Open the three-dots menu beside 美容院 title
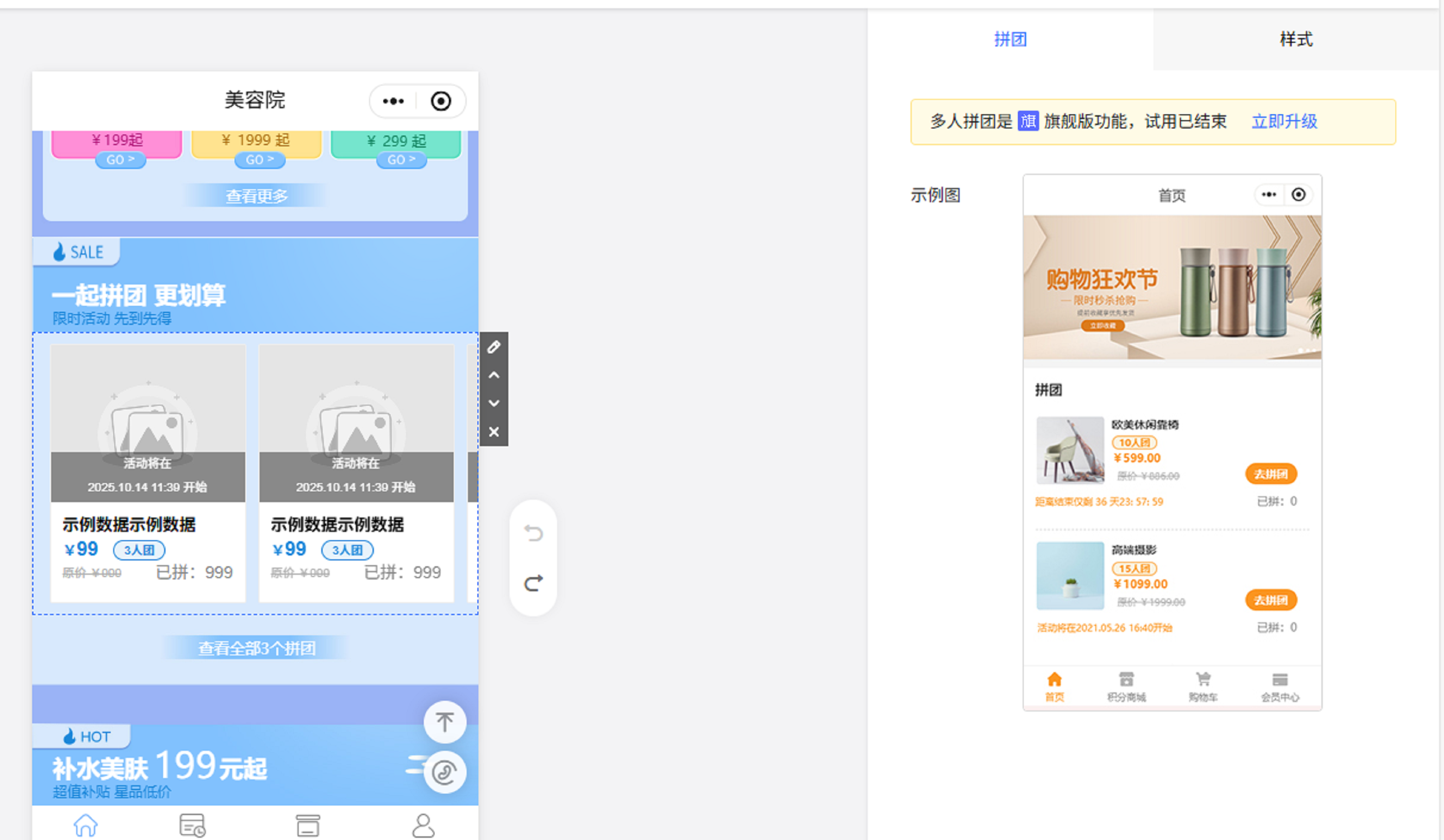The height and width of the screenshot is (840, 1444). click(x=393, y=101)
